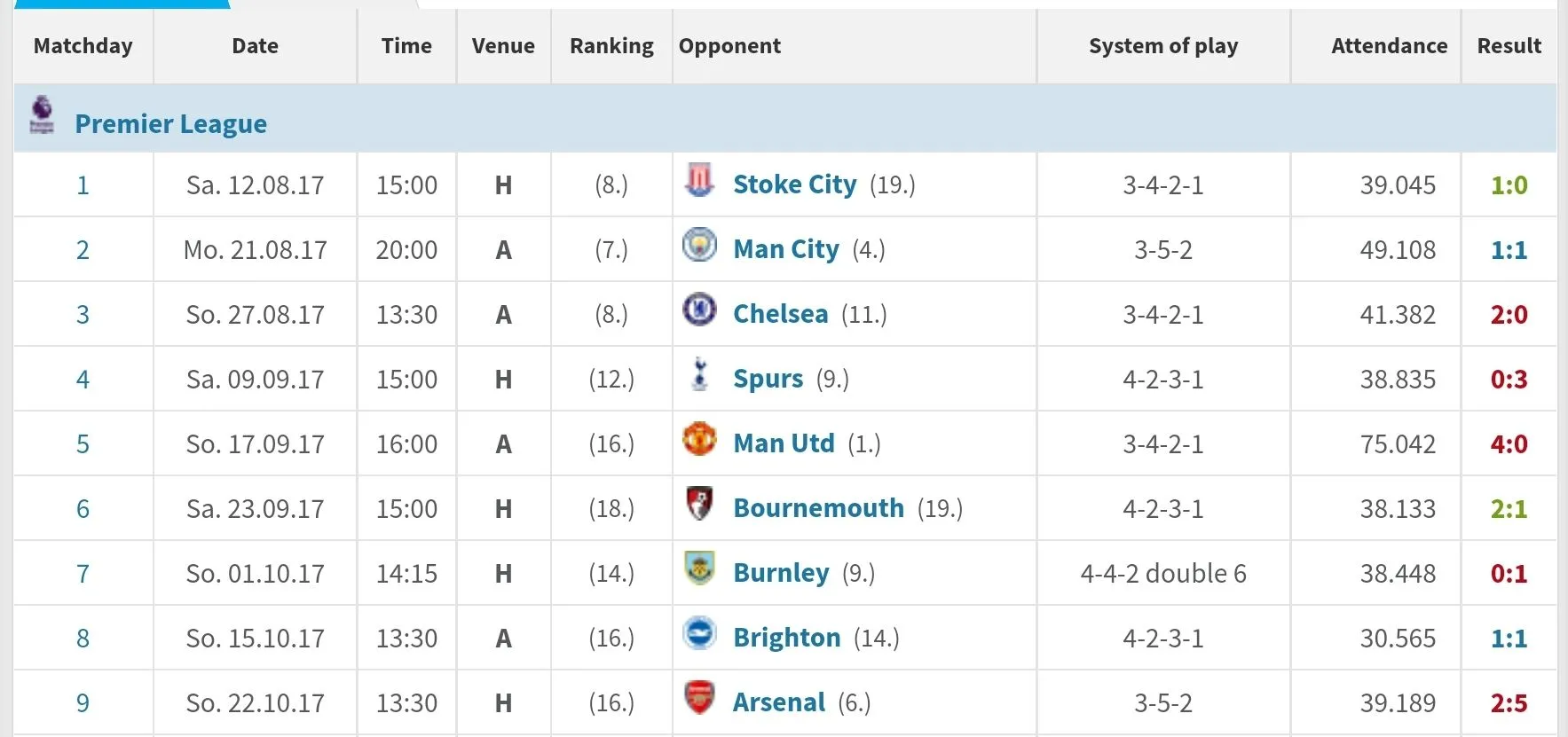This screenshot has height=737, width=1568.
Task: Click the Man Utd club crest
Action: point(699,439)
